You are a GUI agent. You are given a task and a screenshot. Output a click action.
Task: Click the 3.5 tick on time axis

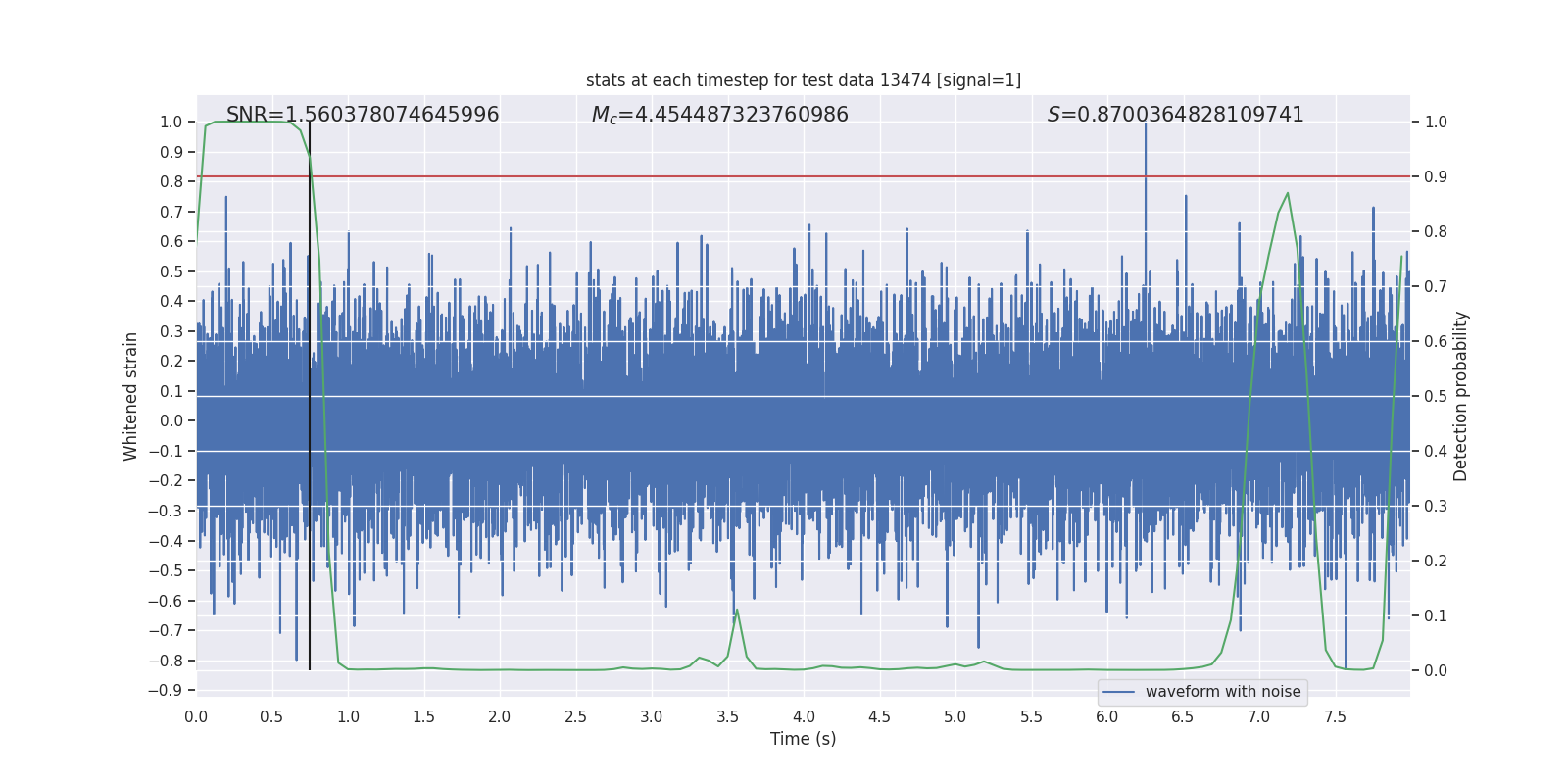click(x=727, y=717)
